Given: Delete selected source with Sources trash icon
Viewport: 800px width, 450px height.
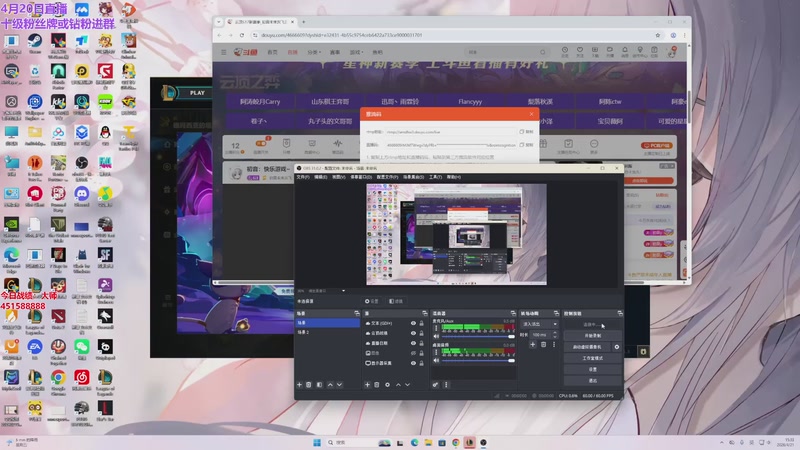Looking at the screenshot, I should pos(377,385).
